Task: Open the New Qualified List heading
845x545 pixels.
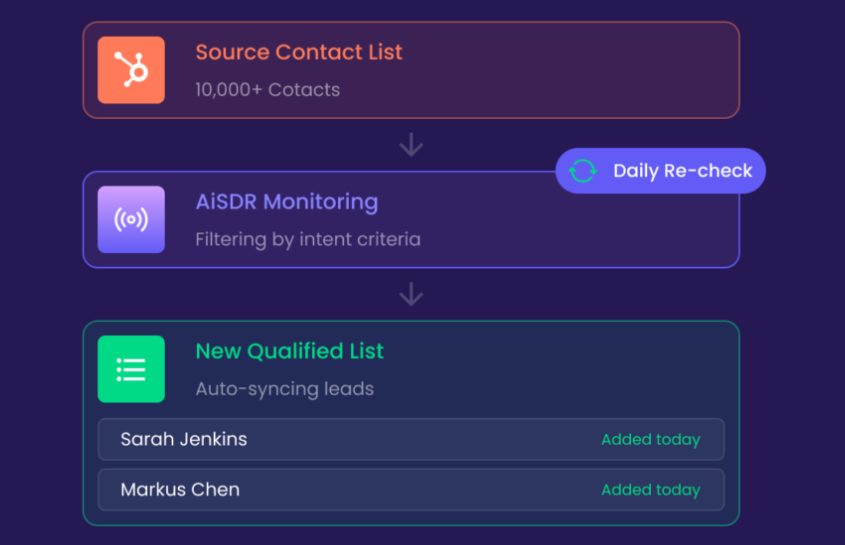Action: click(289, 351)
